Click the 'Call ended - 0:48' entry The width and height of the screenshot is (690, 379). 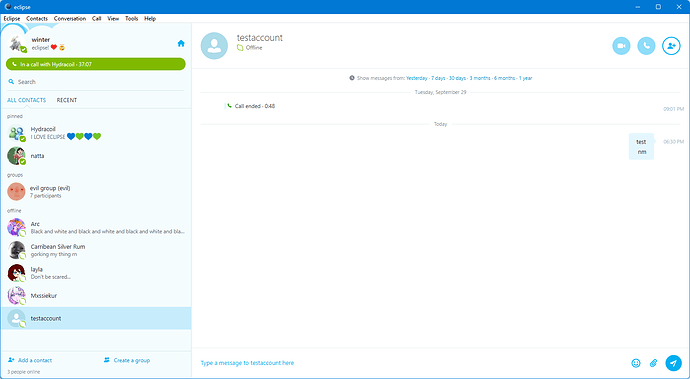[x=254, y=106]
